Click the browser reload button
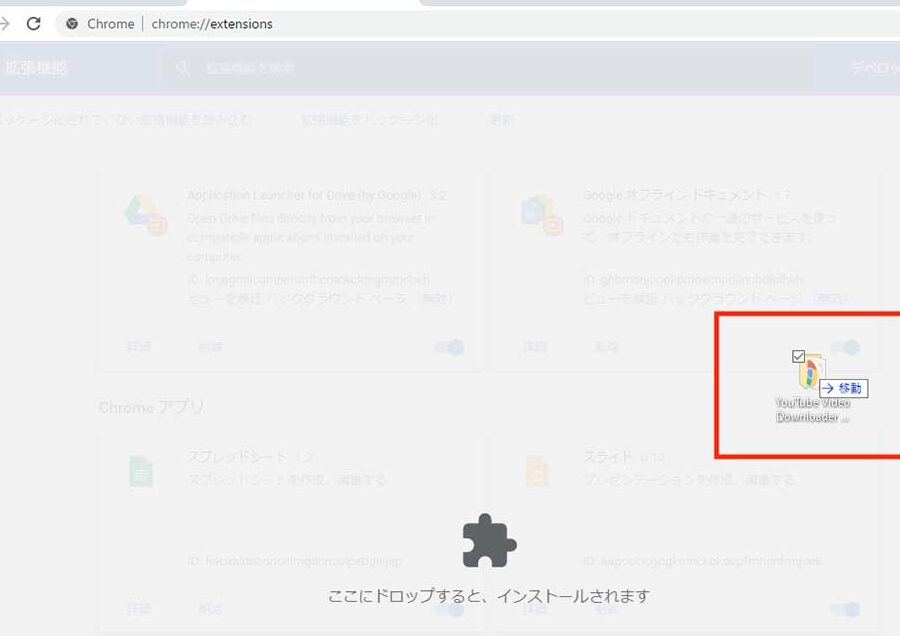The image size is (900, 636). click(33, 23)
